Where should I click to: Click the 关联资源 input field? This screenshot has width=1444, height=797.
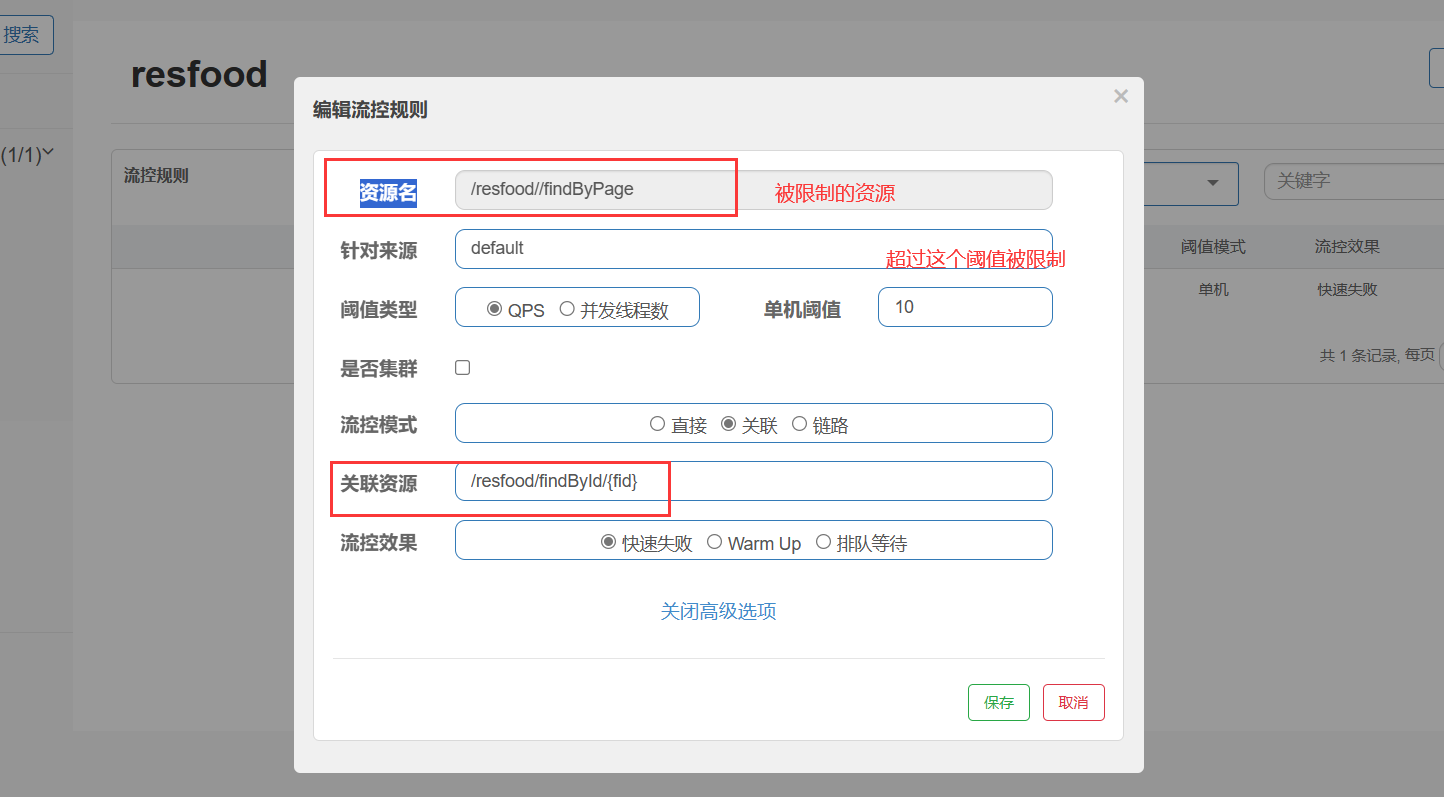753,481
